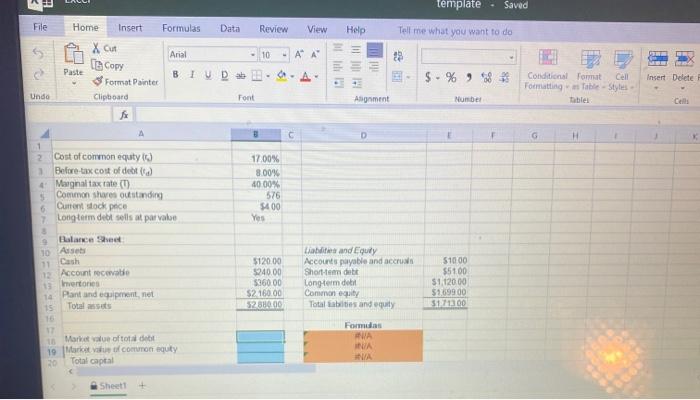Switch to the View tab
The height and width of the screenshot is (400, 700).
pyautogui.click(x=317, y=30)
